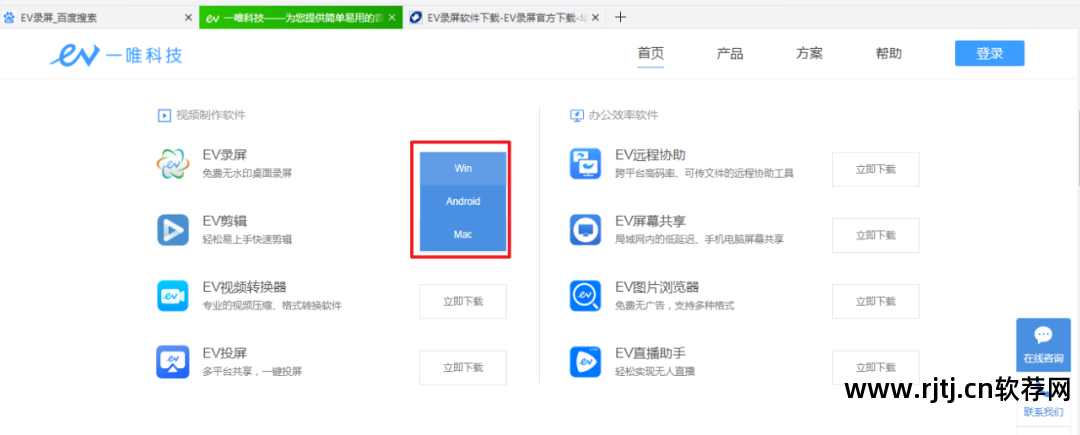
Task: Click the EV视频转换器 product icon
Action: tap(172, 296)
